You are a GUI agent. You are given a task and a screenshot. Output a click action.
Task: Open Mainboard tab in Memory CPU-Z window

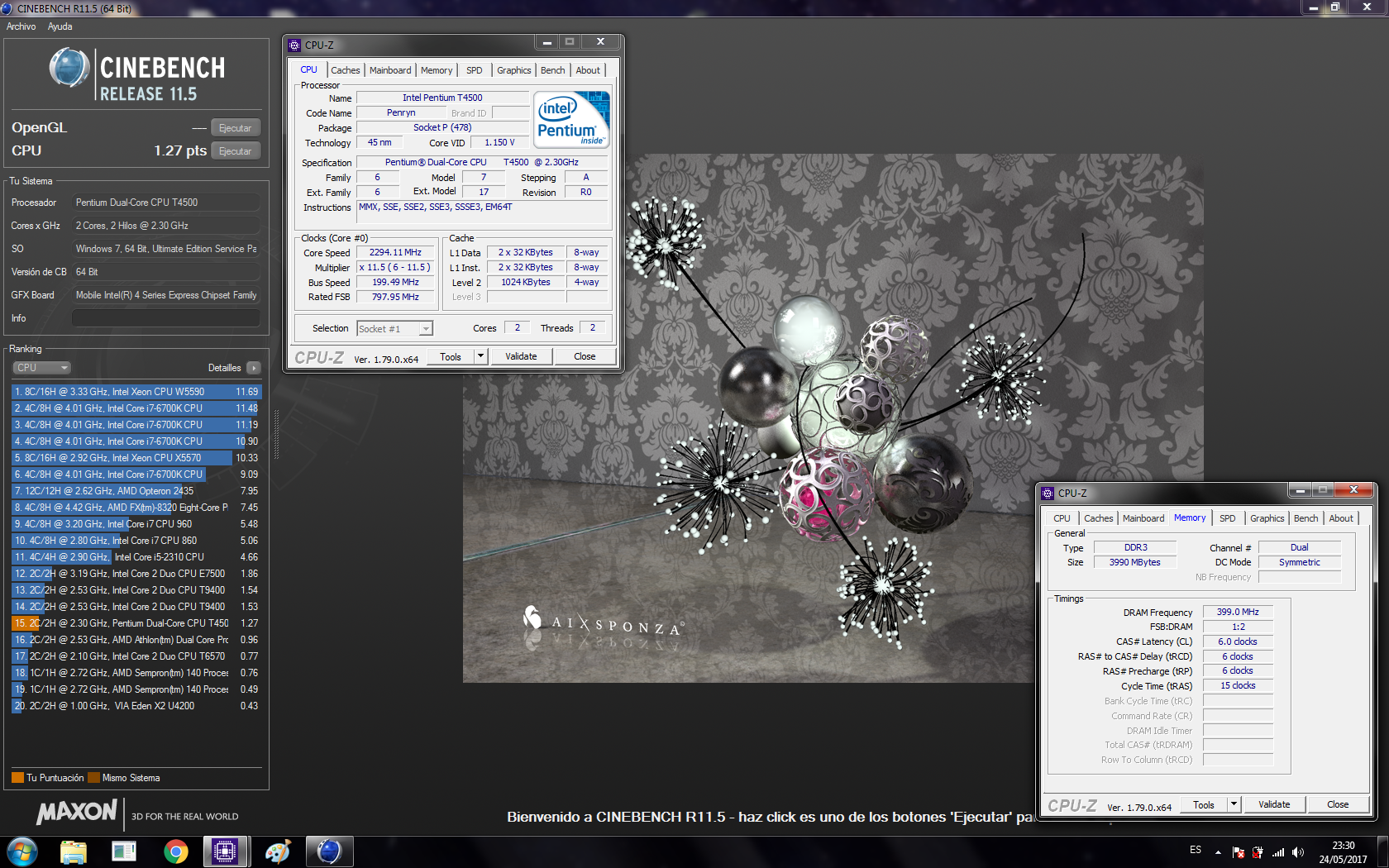click(1143, 518)
